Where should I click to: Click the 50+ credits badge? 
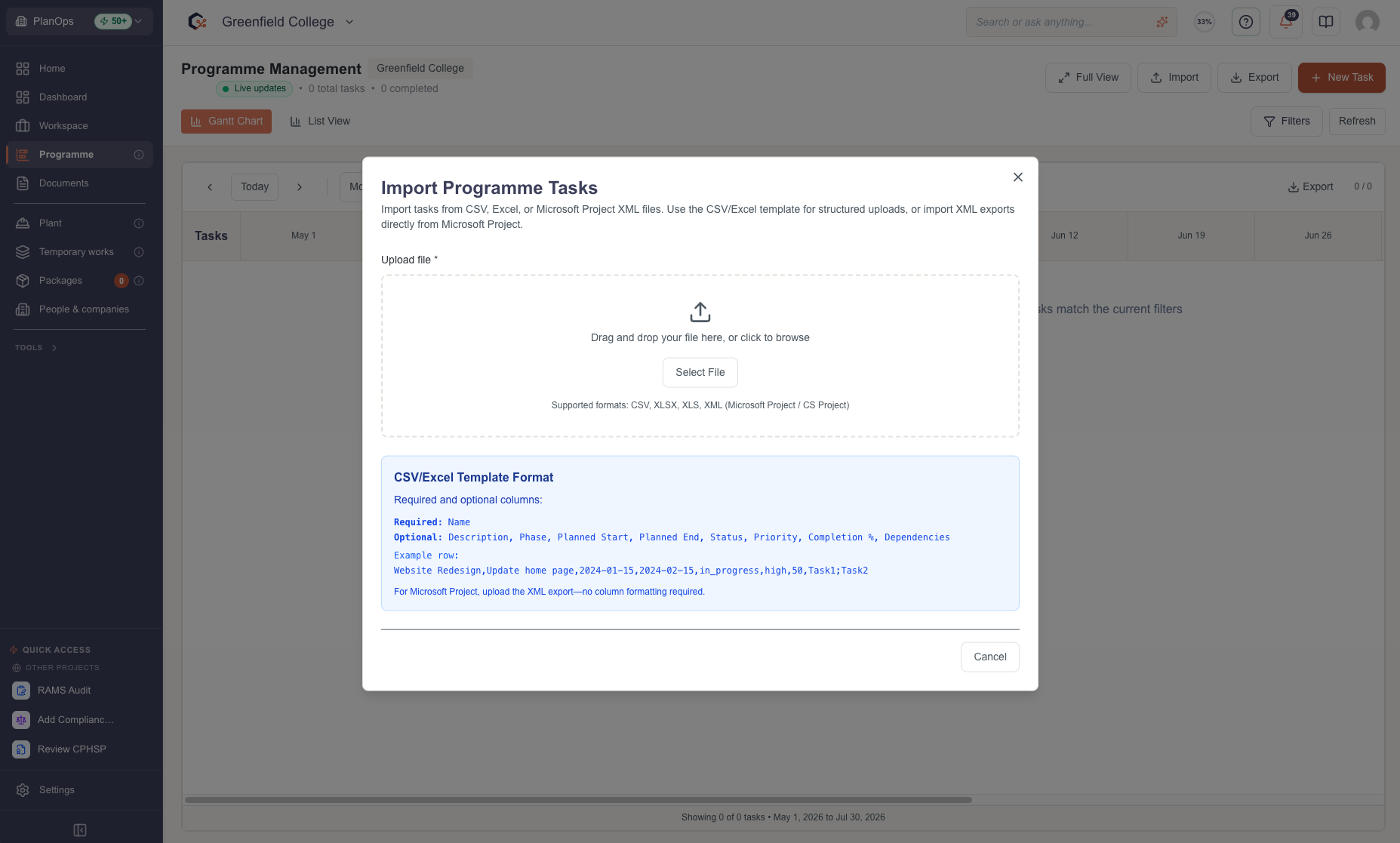pyautogui.click(x=114, y=21)
